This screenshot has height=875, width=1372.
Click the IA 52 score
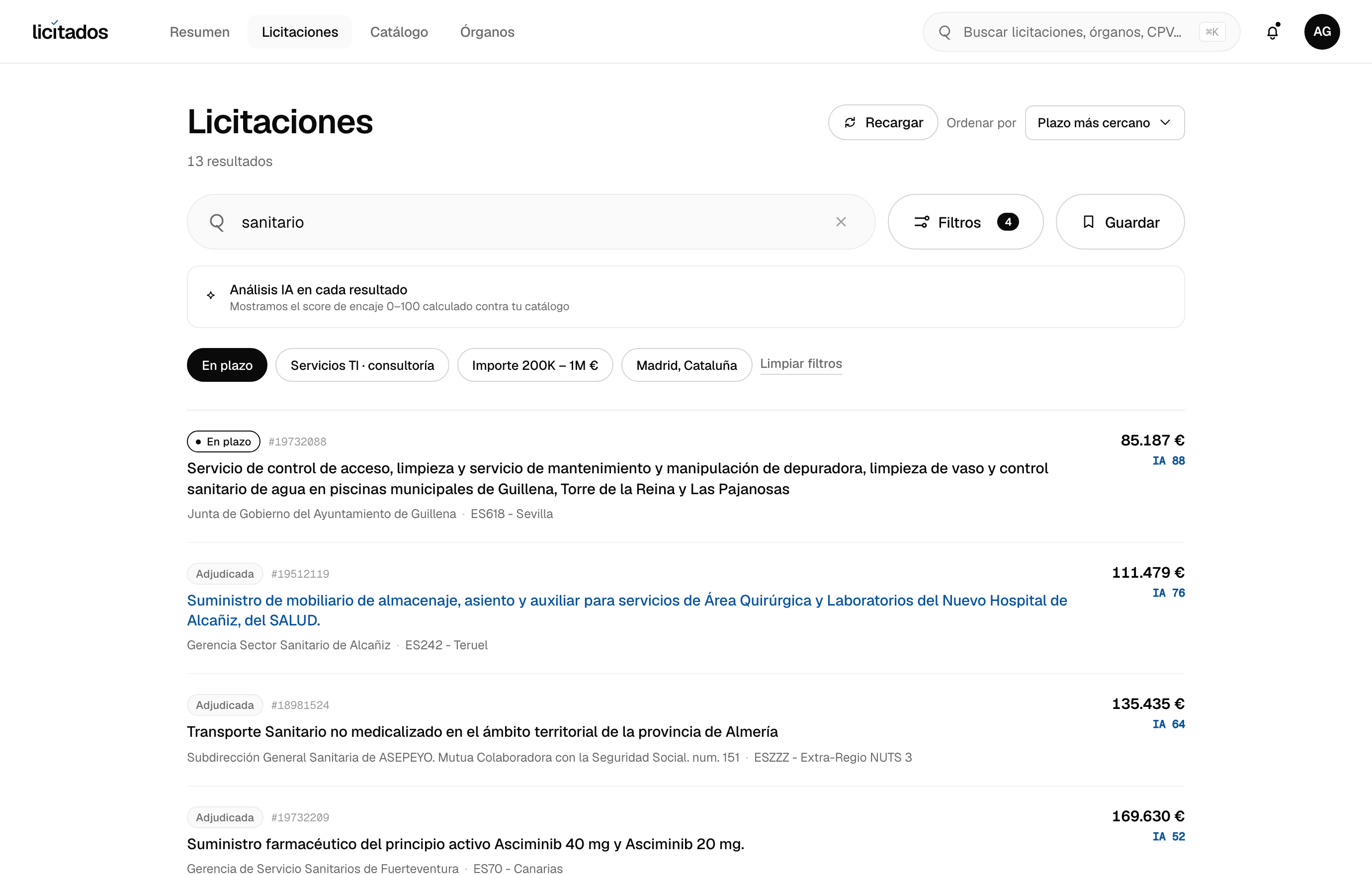1168,836
